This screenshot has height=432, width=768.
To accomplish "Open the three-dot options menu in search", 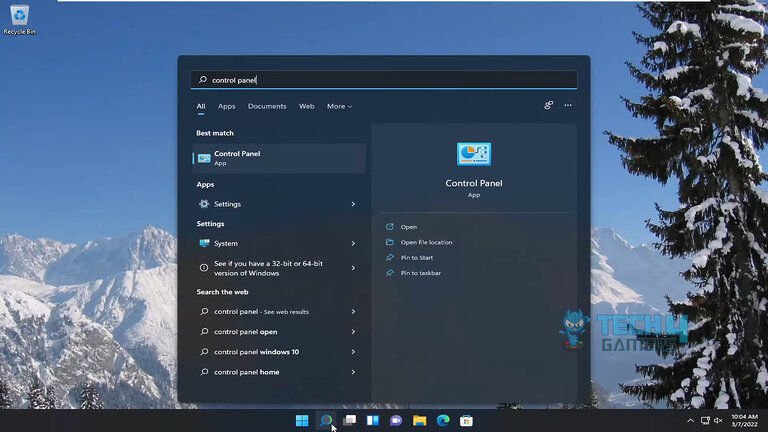I will (x=568, y=105).
